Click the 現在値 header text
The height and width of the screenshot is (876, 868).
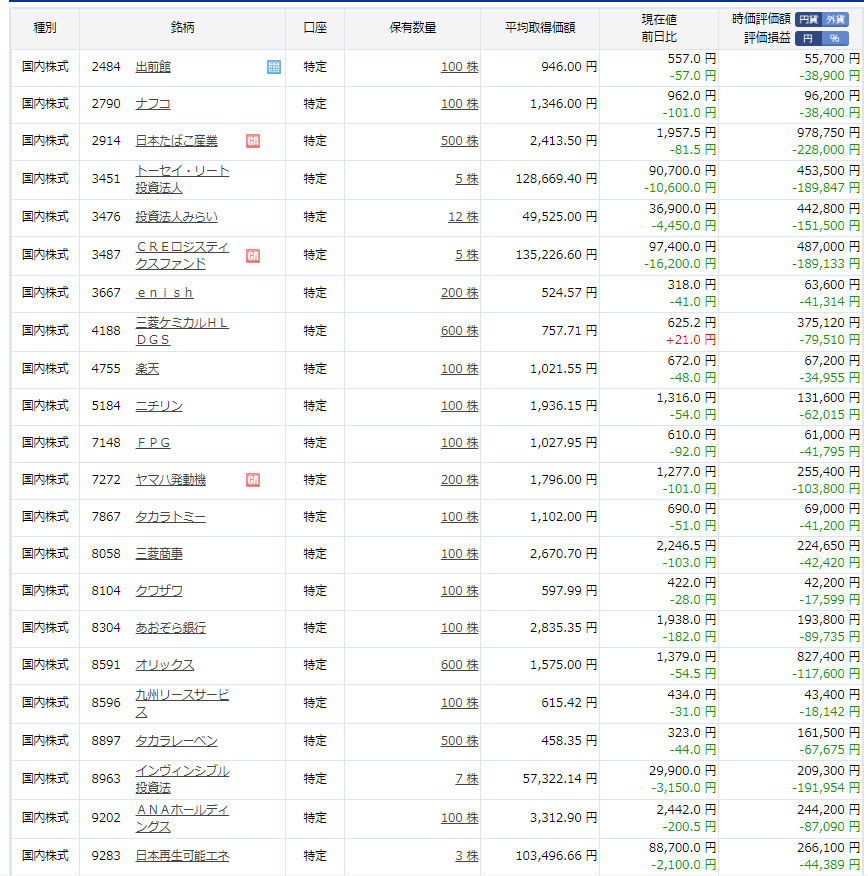pyautogui.click(x=659, y=20)
